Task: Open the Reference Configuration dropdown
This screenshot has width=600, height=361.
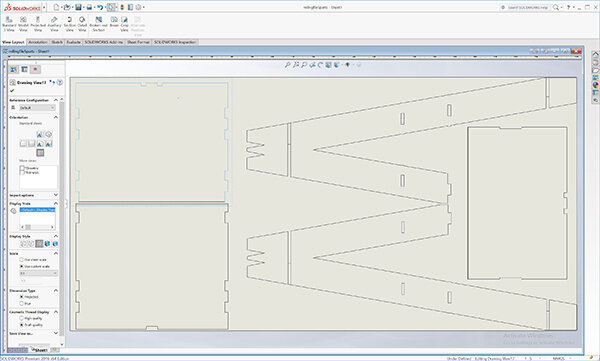Action: tap(38, 108)
